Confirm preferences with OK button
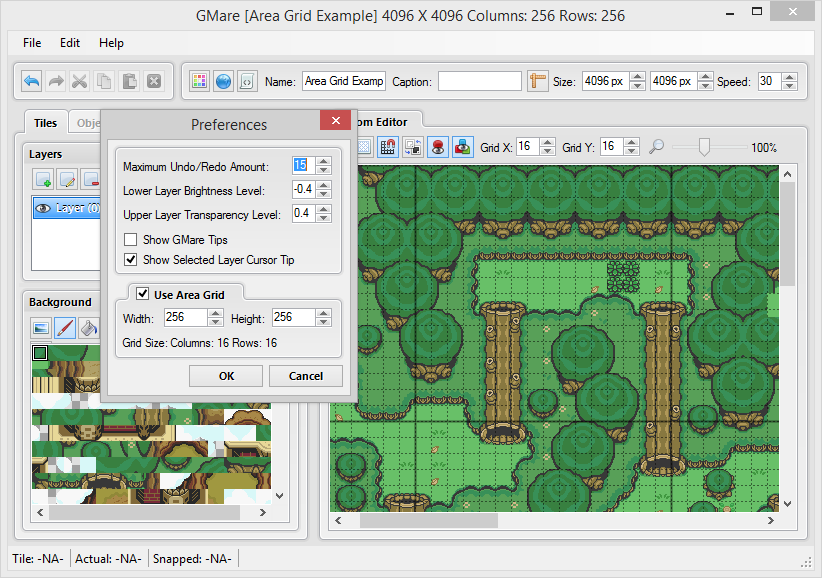Screen dimensions: 822x578 (x=226, y=376)
